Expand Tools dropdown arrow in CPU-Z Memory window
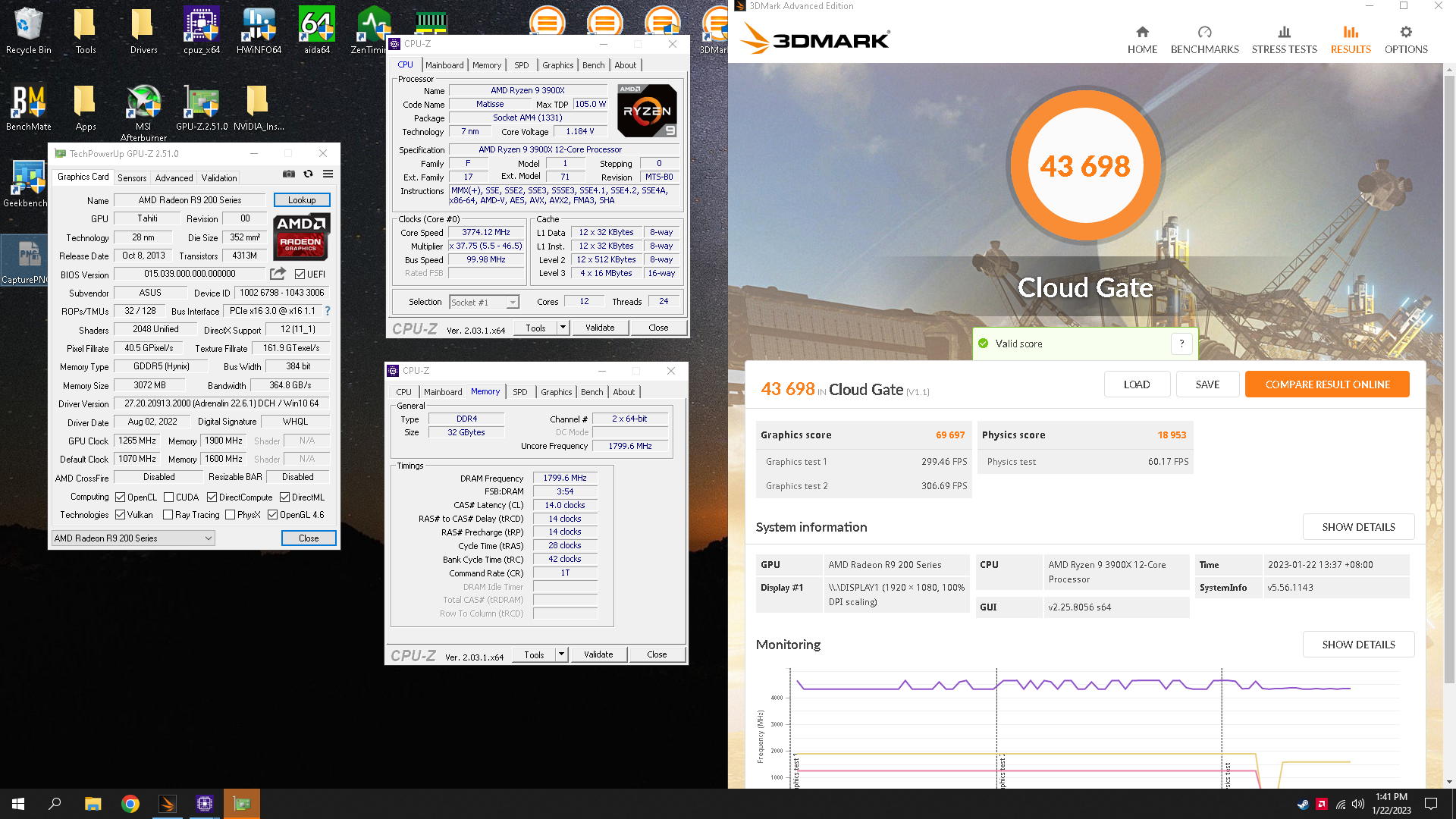Screen dimensions: 1456x819 pyautogui.click(x=561, y=654)
